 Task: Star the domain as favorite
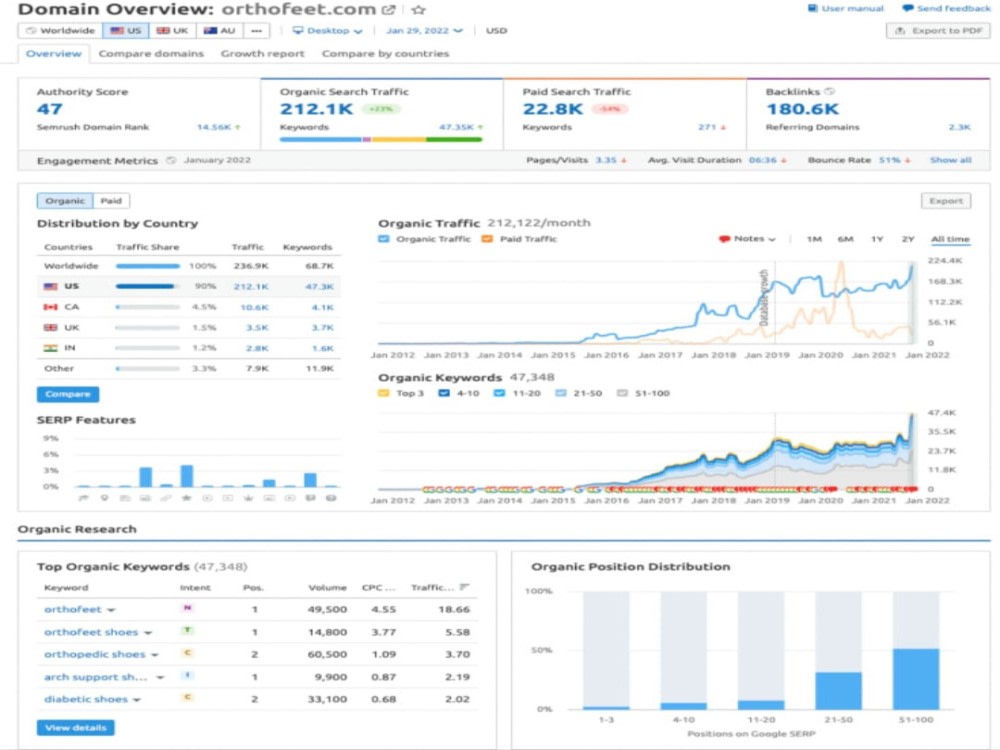[418, 10]
